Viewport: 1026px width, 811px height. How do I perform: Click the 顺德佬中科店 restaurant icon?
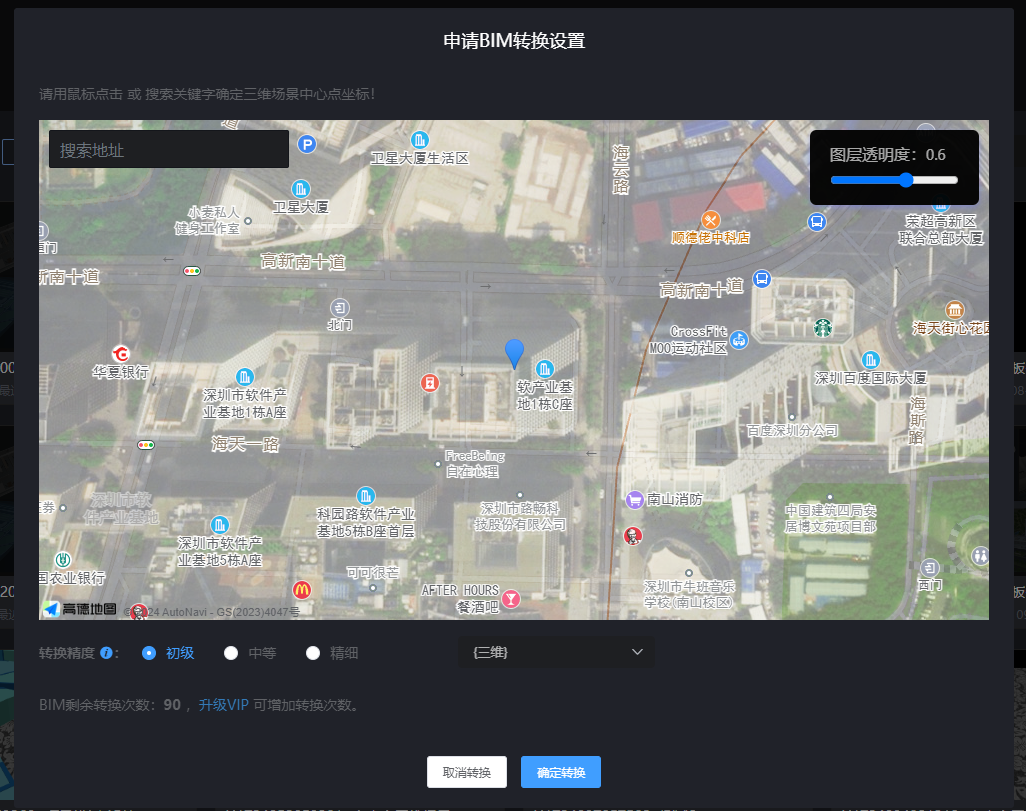coord(710,220)
